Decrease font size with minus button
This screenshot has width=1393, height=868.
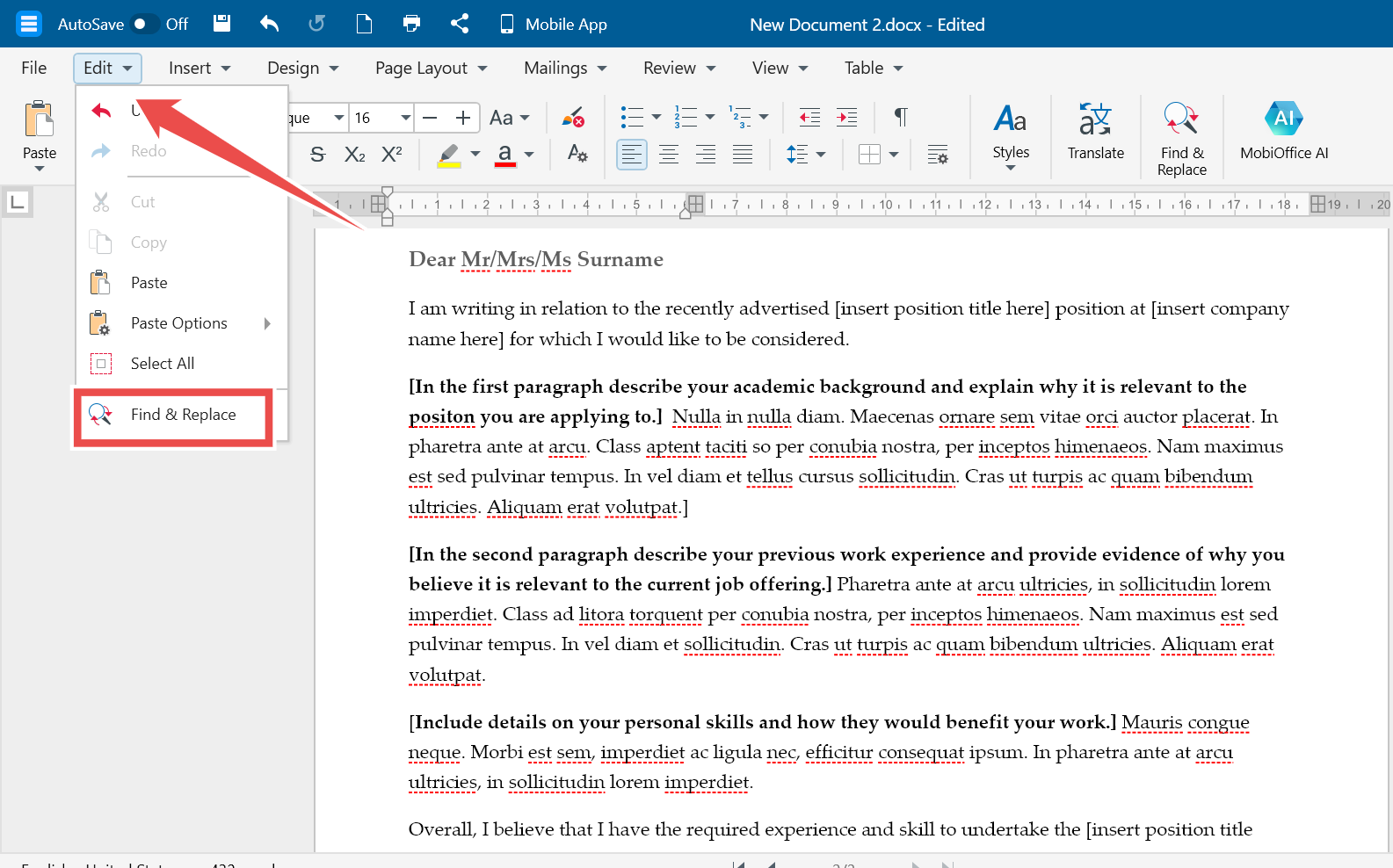click(x=430, y=118)
